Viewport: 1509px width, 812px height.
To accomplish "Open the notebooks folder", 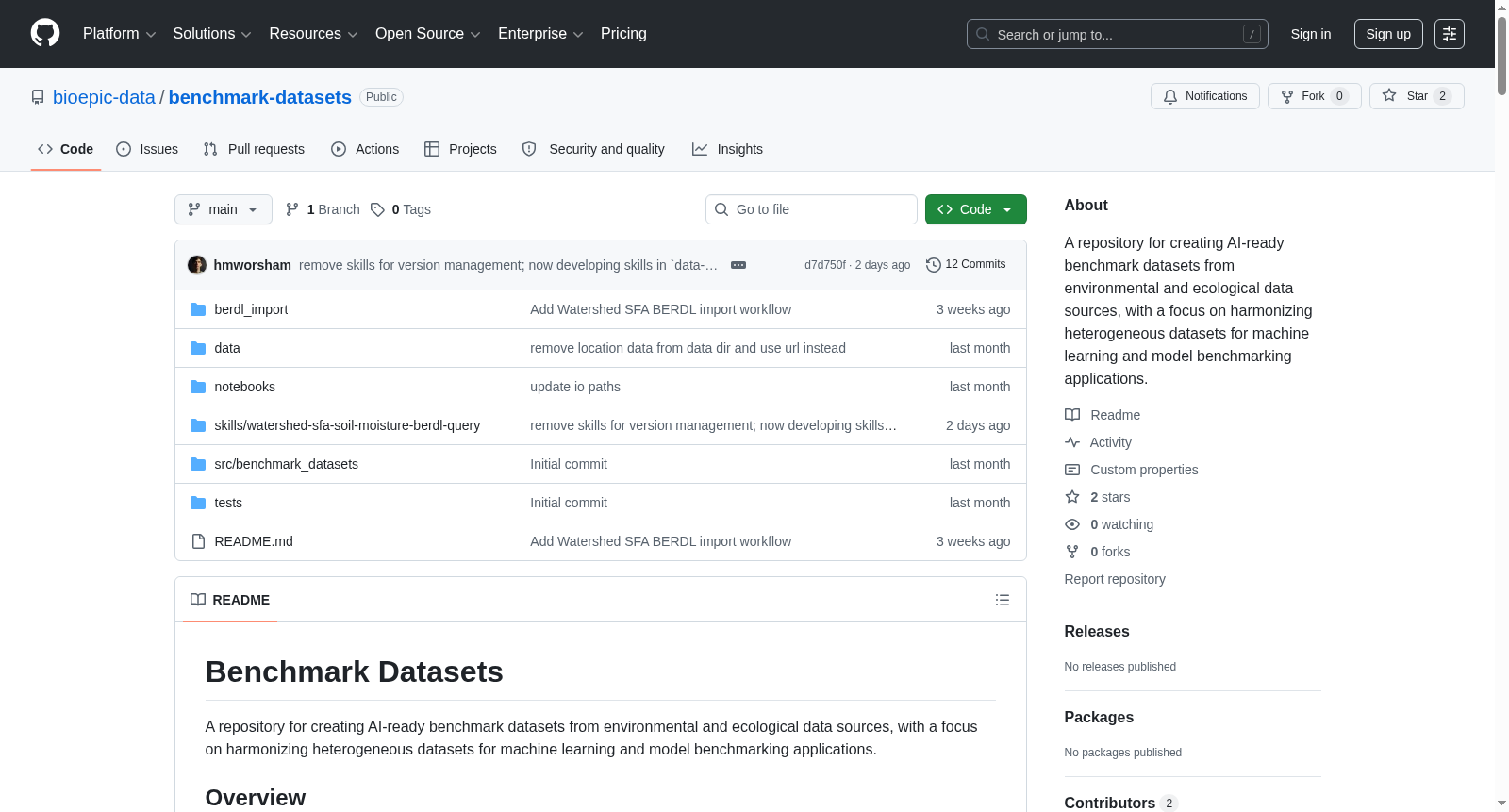I will pos(245,387).
